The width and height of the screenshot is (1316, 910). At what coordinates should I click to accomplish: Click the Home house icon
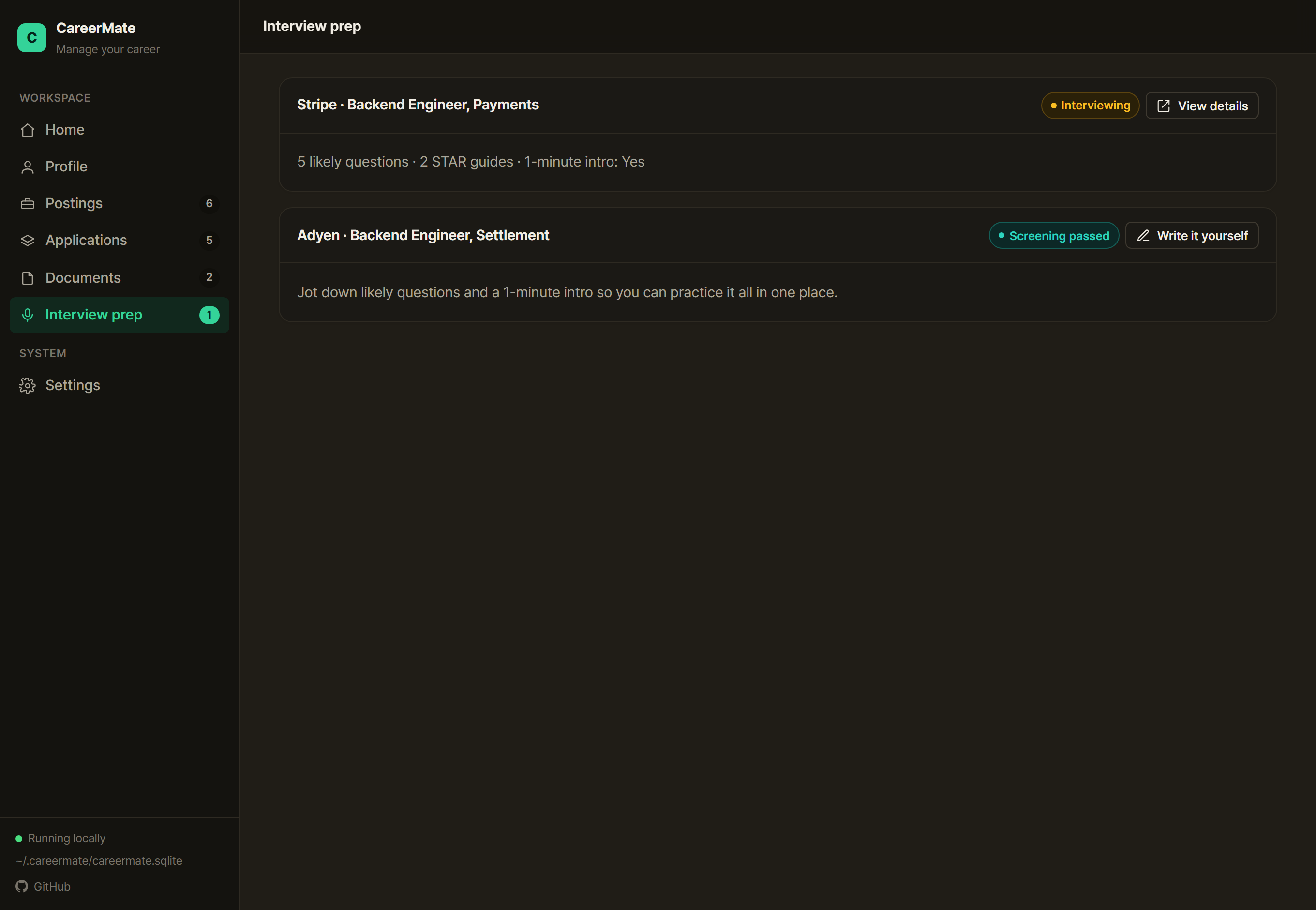[28, 130]
